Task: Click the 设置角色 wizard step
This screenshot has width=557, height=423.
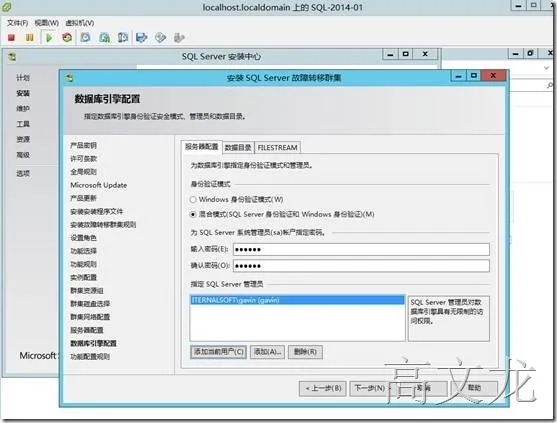Action: pyautogui.click(x=83, y=238)
